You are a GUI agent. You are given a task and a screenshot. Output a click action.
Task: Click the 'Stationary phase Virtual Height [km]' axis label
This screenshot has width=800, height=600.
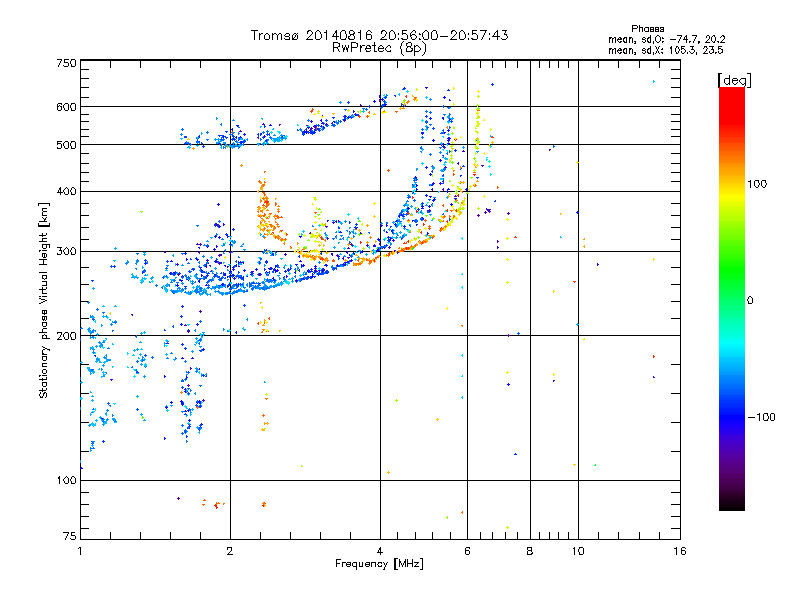click(x=44, y=300)
